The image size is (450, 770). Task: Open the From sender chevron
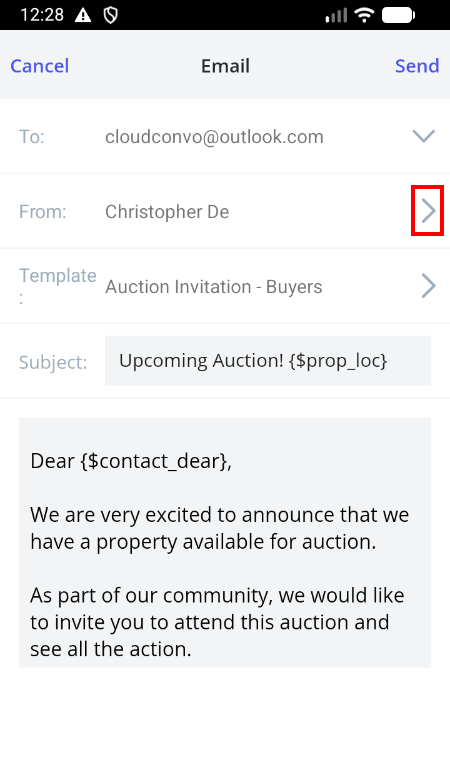(x=428, y=211)
